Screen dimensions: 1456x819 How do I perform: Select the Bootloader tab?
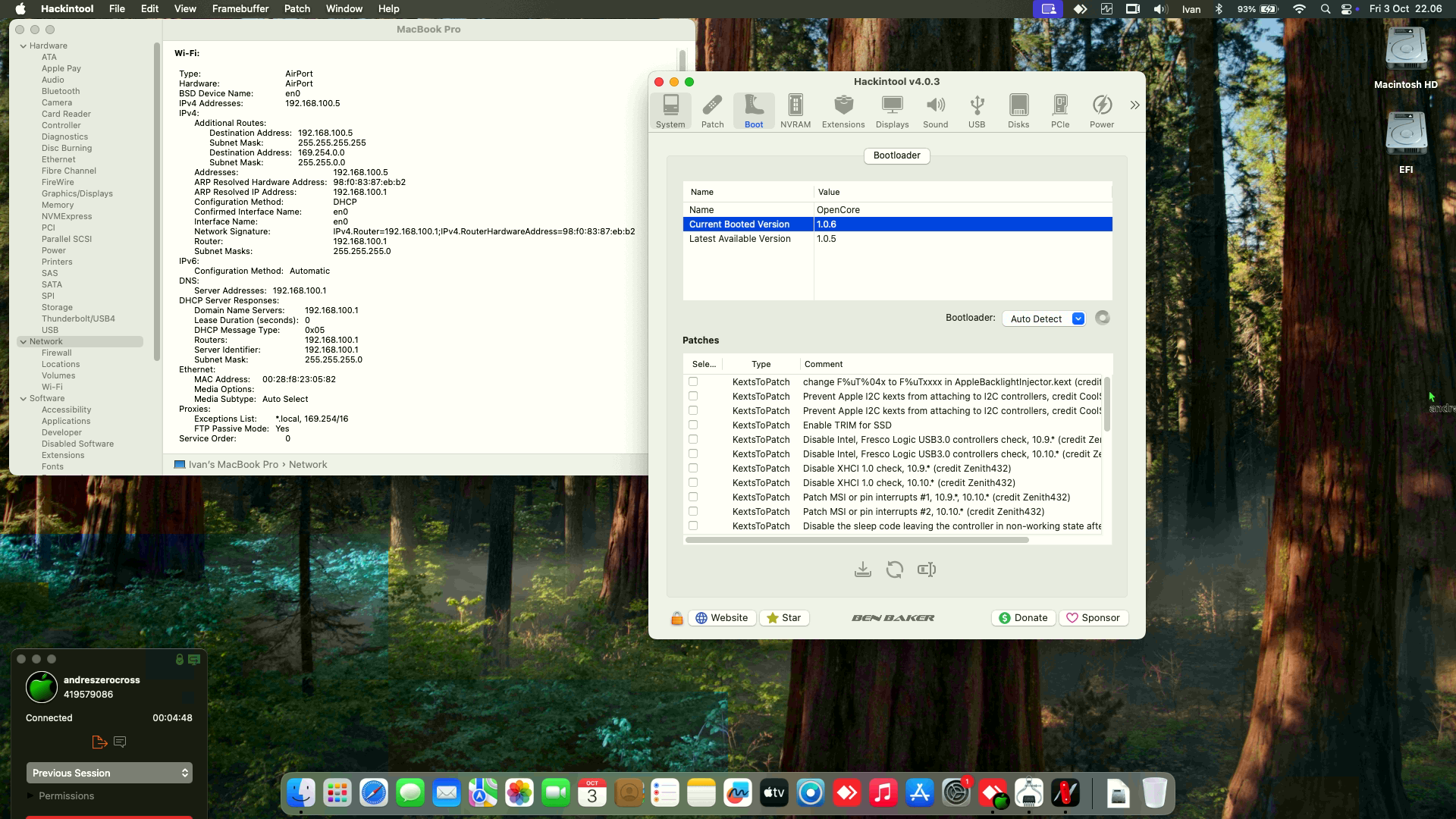click(x=896, y=155)
